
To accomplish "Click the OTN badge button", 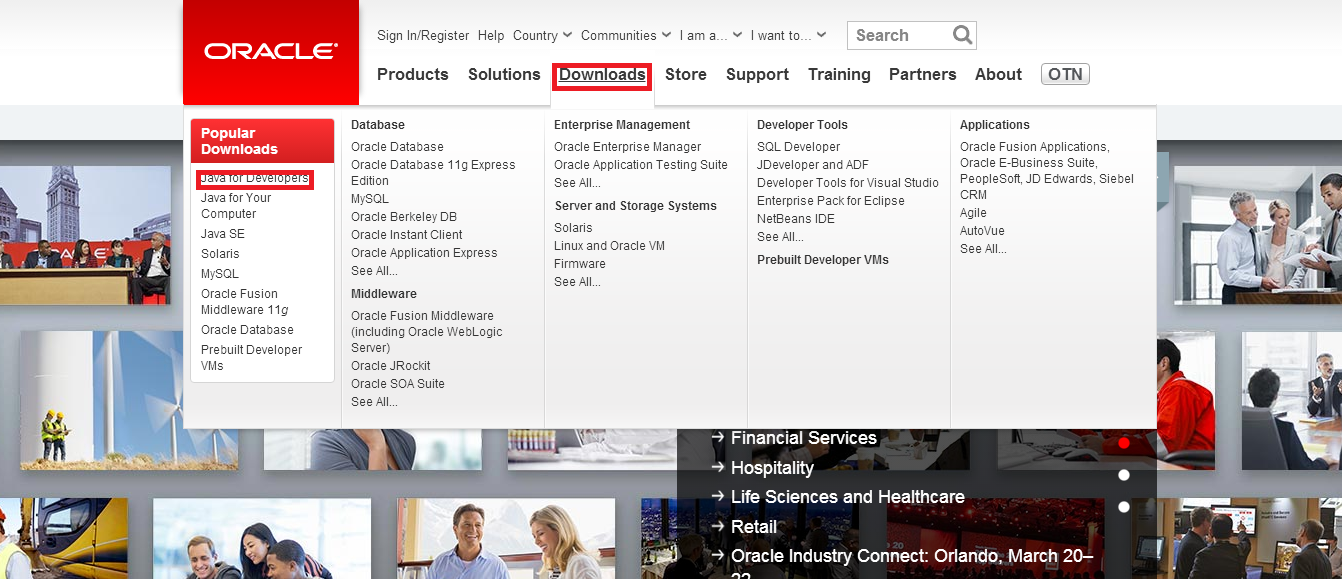I will tap(1065, 74).
